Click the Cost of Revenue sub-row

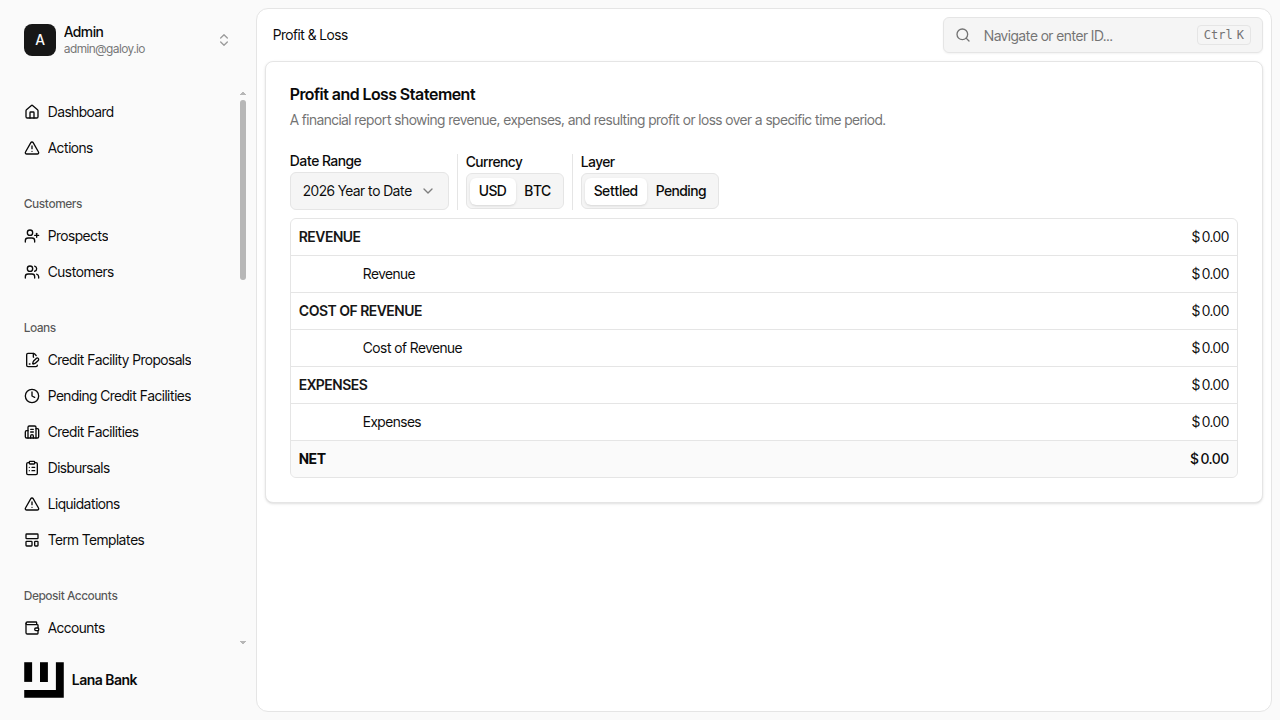(764, 348)
